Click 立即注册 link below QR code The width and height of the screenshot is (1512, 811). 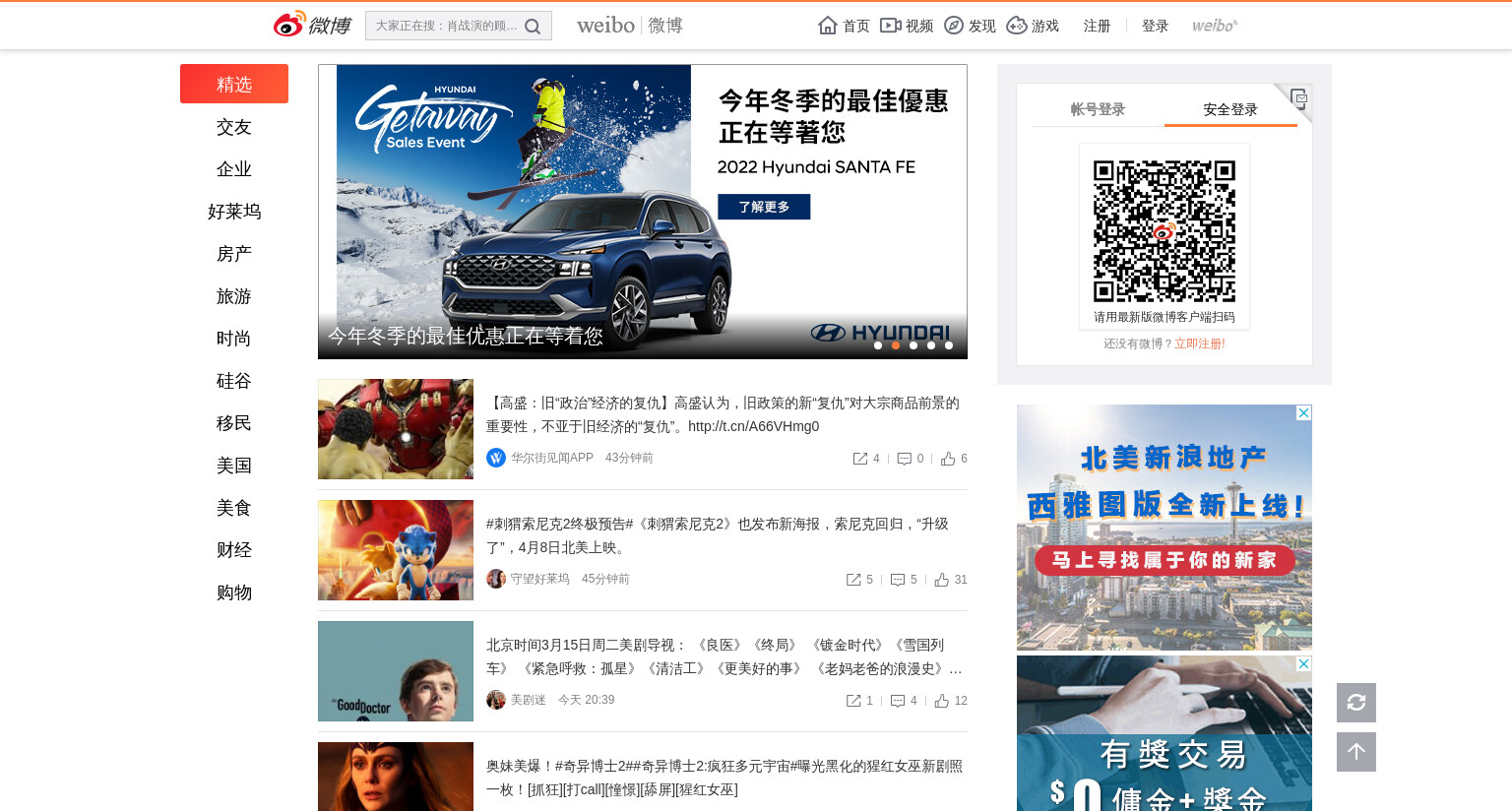(x=1200, y=343)
